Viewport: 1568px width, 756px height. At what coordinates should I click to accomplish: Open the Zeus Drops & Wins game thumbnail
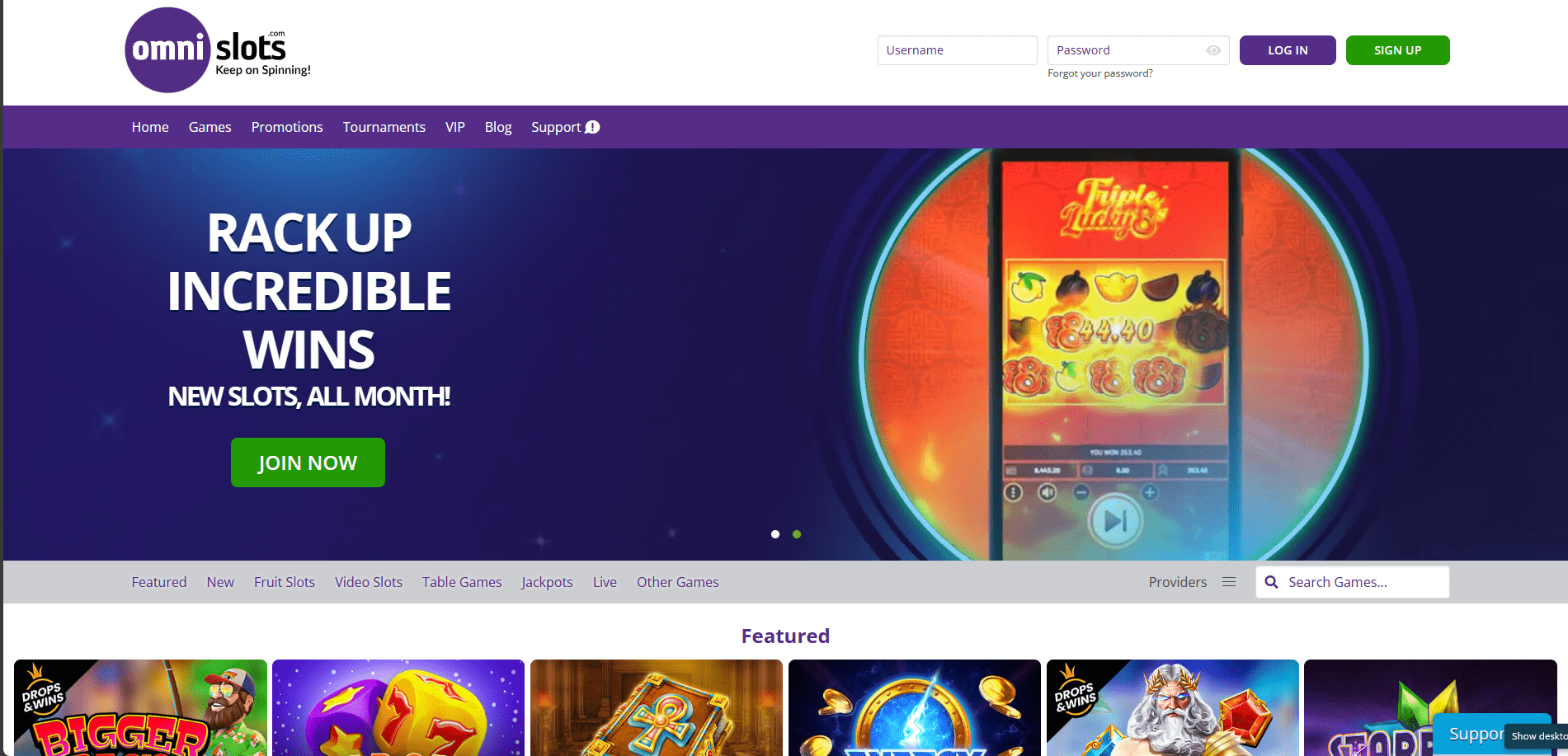[1173, 707]
